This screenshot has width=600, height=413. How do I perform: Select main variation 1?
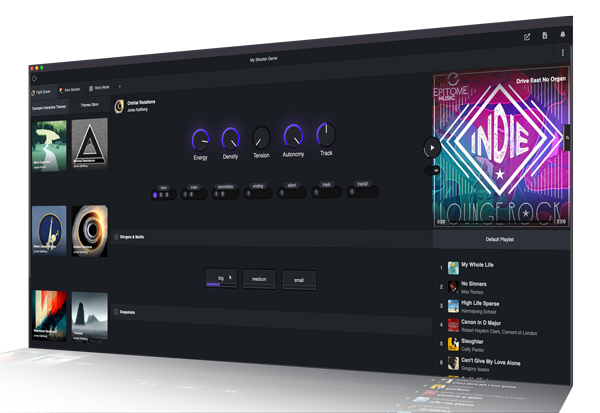(185, 194)
